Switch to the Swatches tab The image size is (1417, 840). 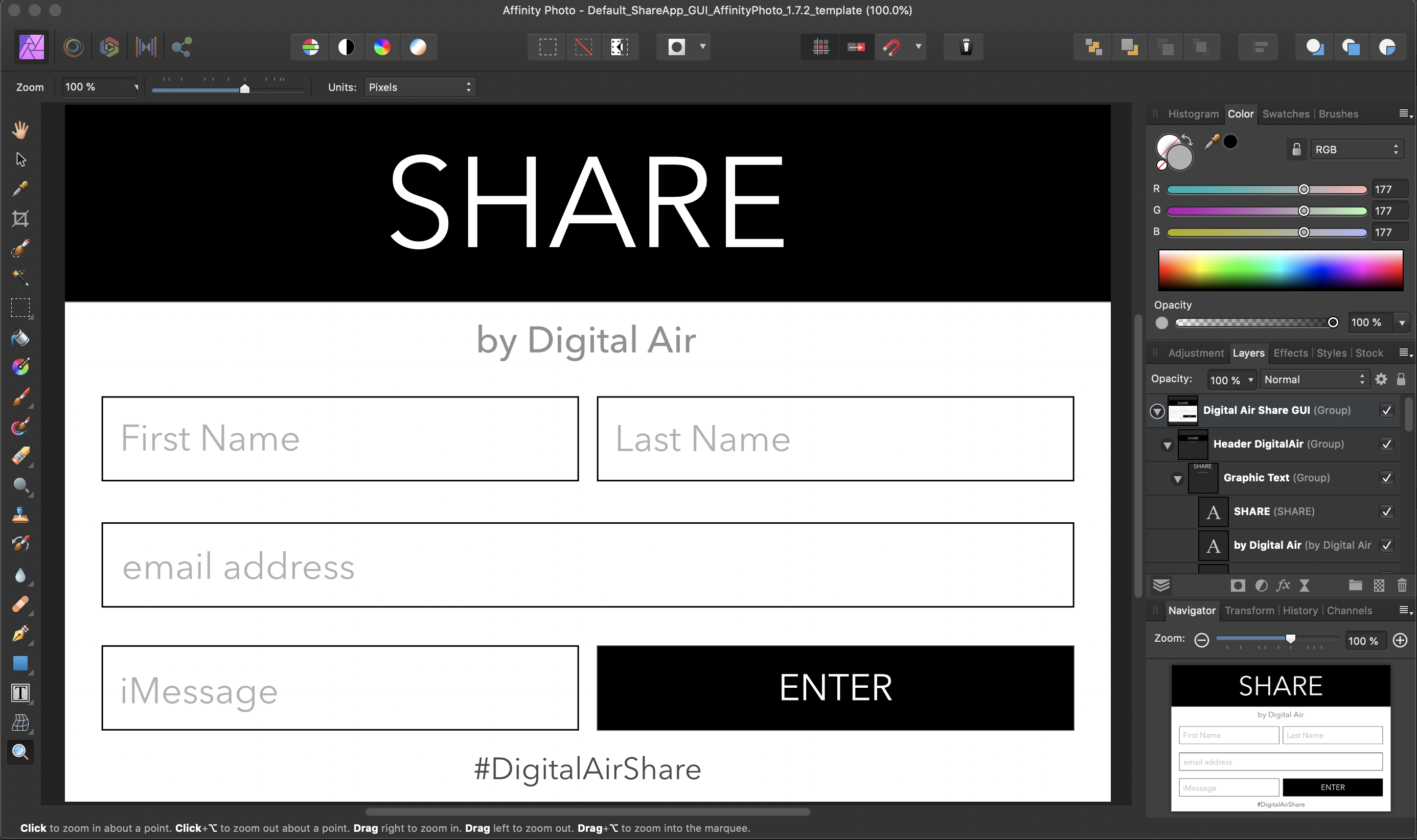click(1286, 114)
